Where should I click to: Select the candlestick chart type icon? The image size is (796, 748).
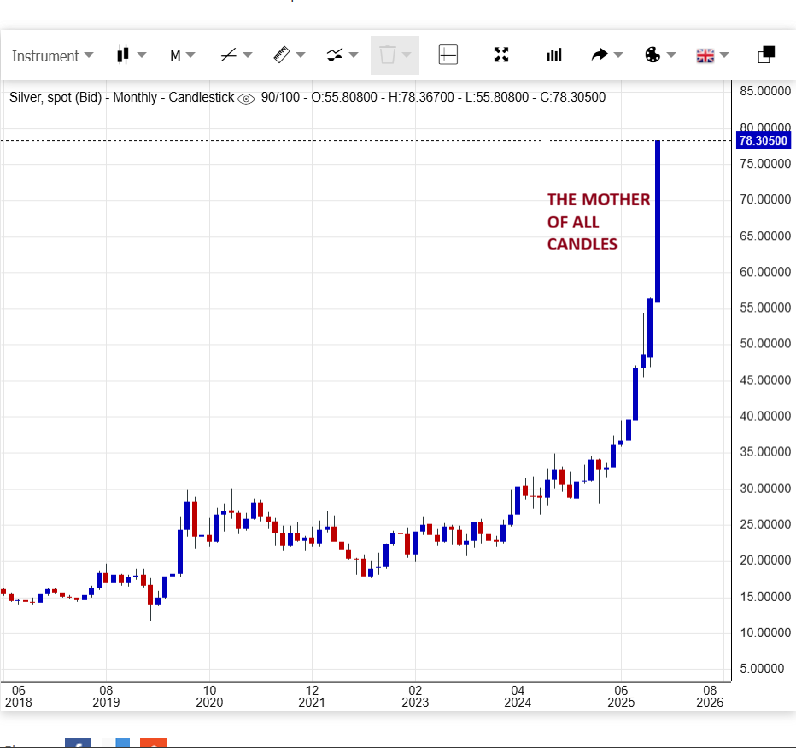click(x=124, y=56)
